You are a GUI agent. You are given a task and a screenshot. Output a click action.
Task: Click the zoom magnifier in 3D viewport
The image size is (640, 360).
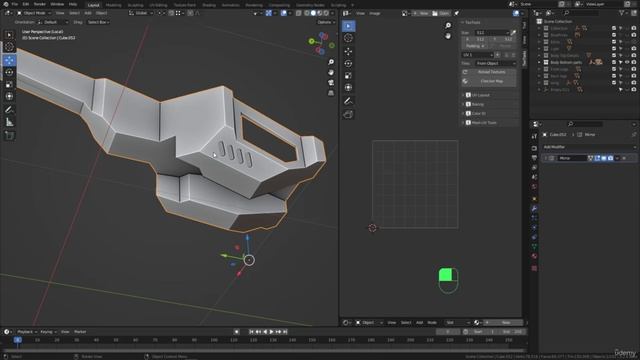click(x=331, y=62)
